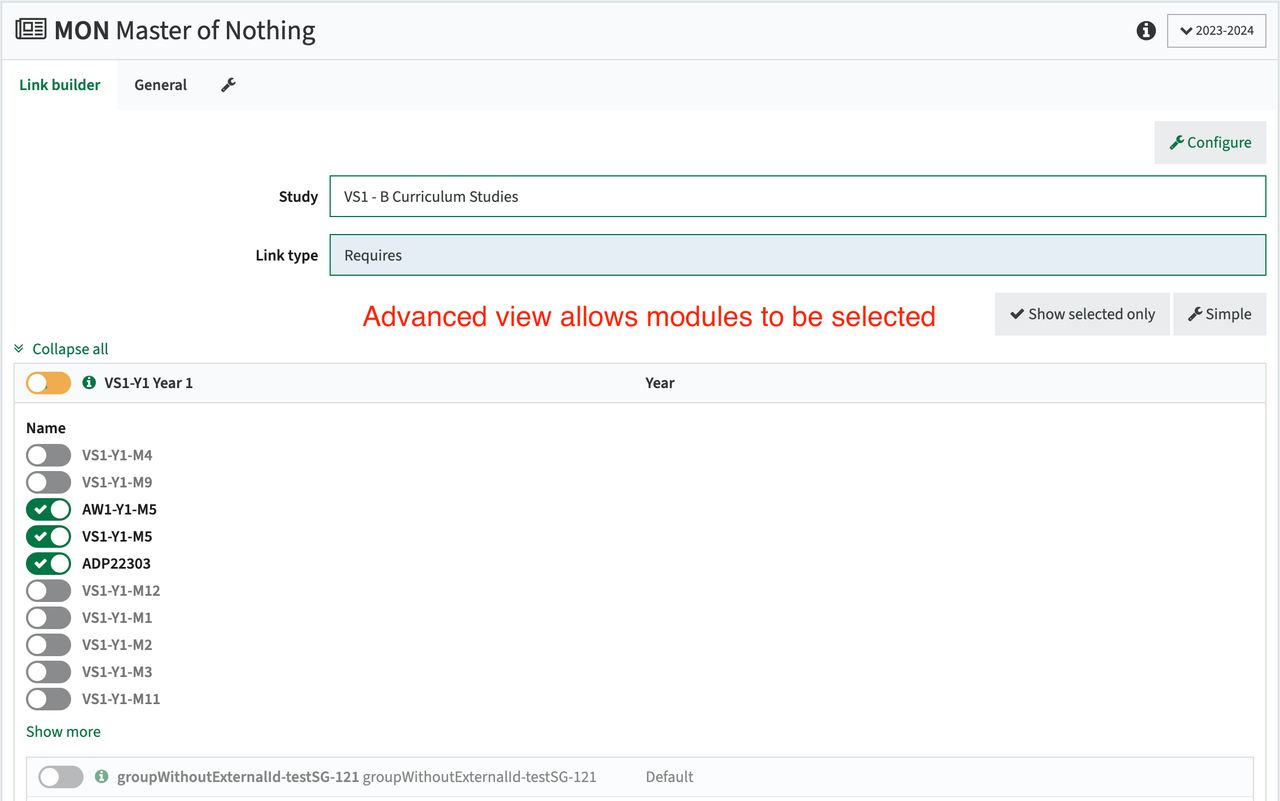Click the Year type label in header row
1280x801 pixels.
[660, 382]
